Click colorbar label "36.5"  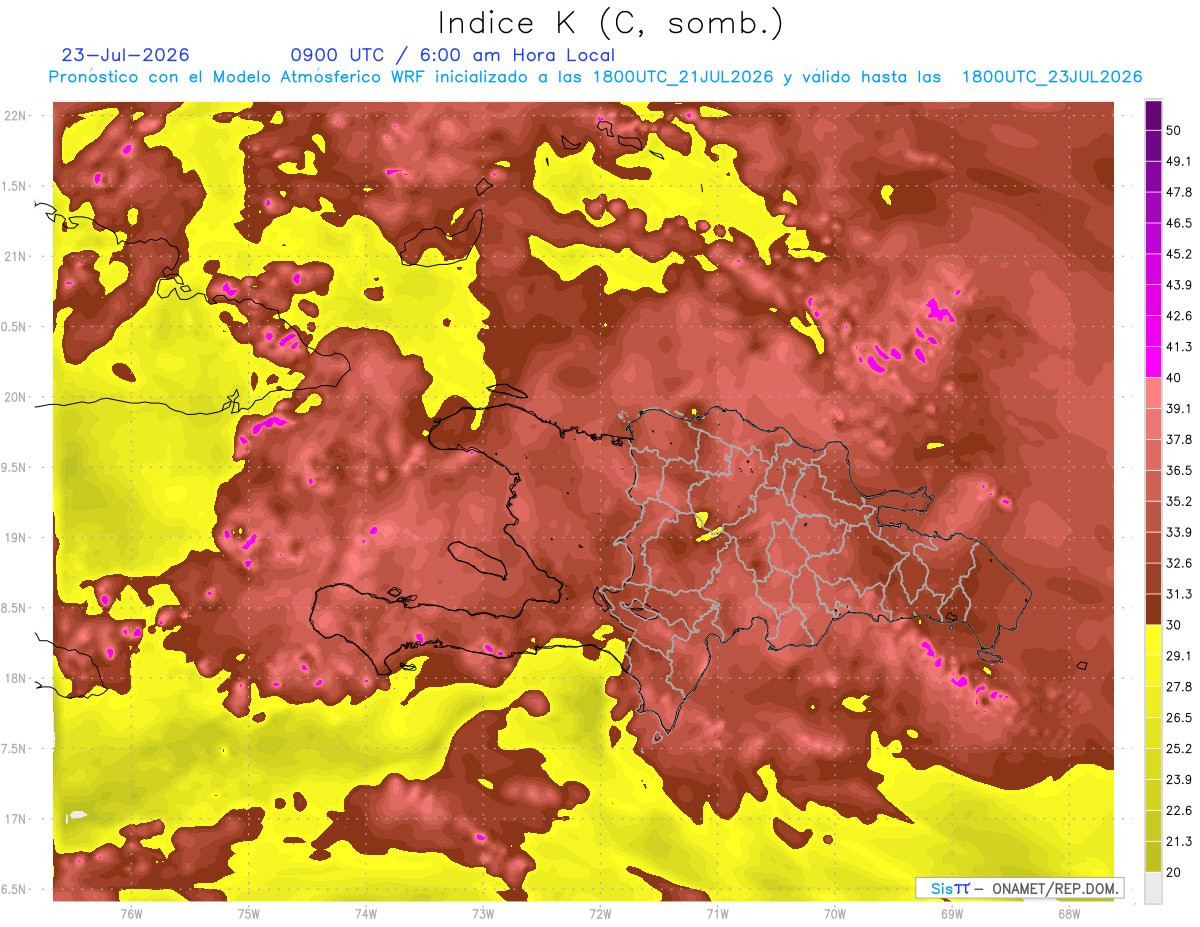pyautogui.click(x=1179, y=470)
